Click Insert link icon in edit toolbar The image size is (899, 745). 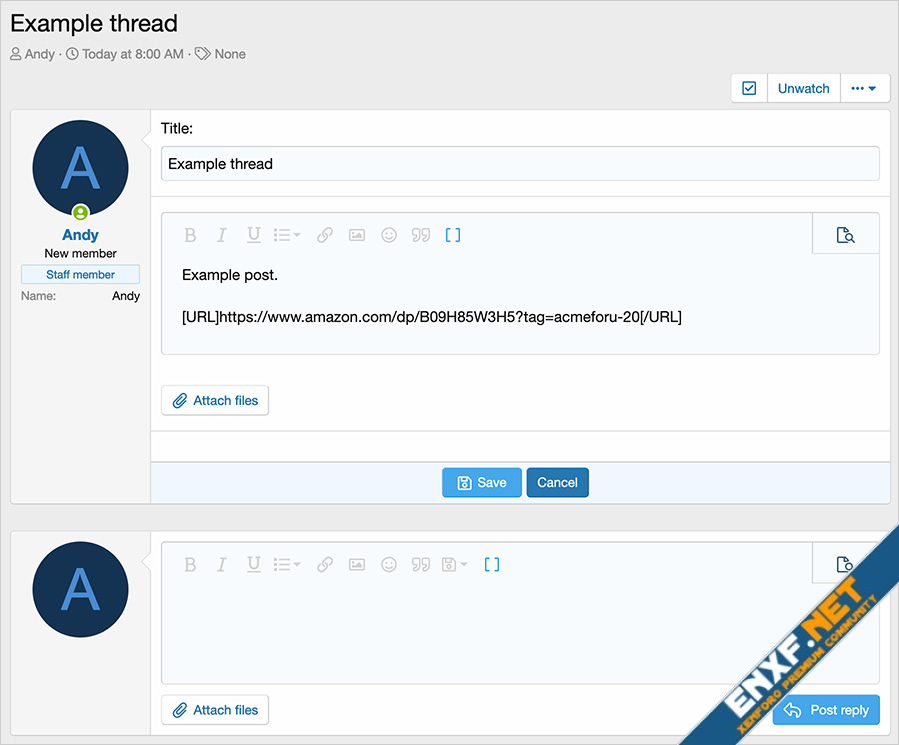point(325,235)
